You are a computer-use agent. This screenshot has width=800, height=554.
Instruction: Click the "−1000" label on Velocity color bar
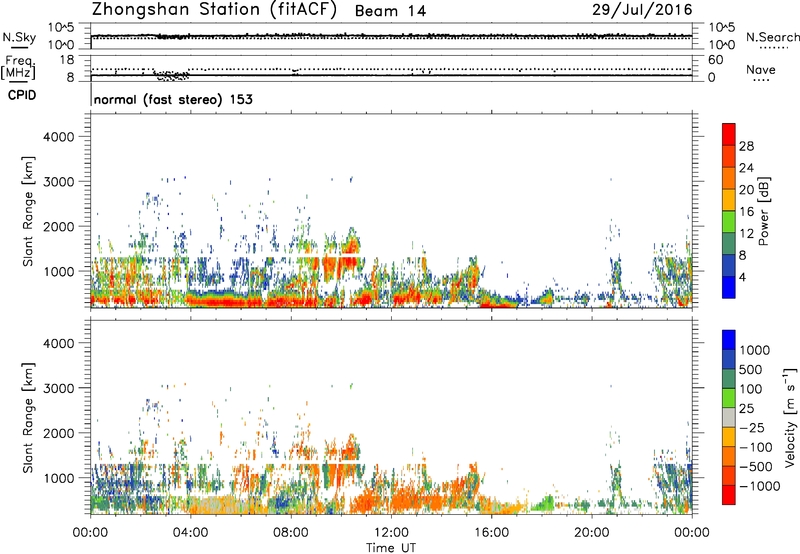(759, 486)
